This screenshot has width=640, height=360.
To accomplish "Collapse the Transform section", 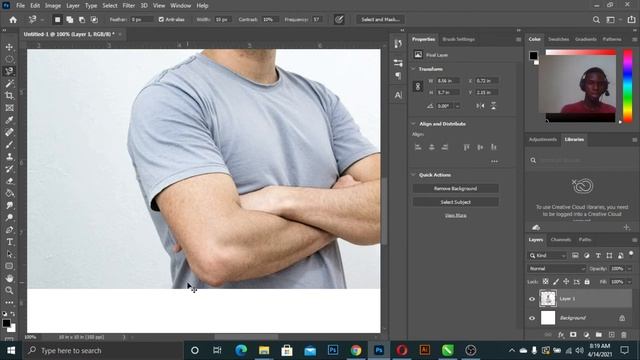I will pyautogui.click(x=413, y=69).
